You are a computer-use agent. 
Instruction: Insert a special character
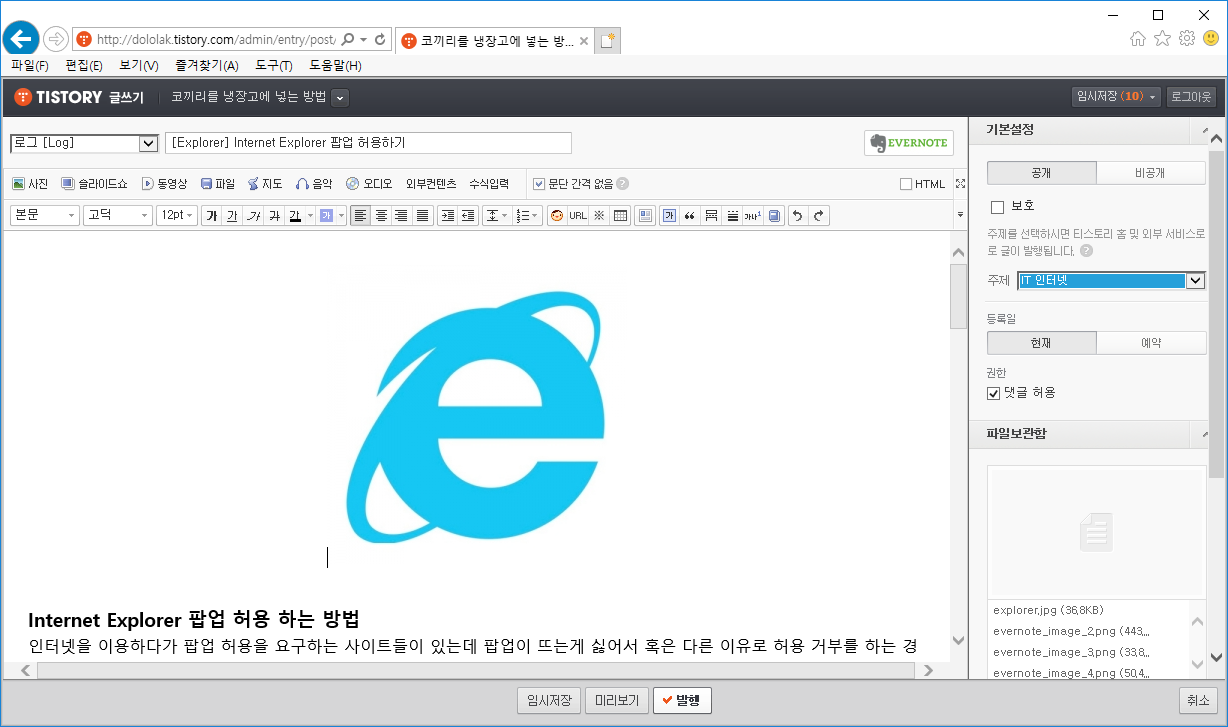(599, 215)
